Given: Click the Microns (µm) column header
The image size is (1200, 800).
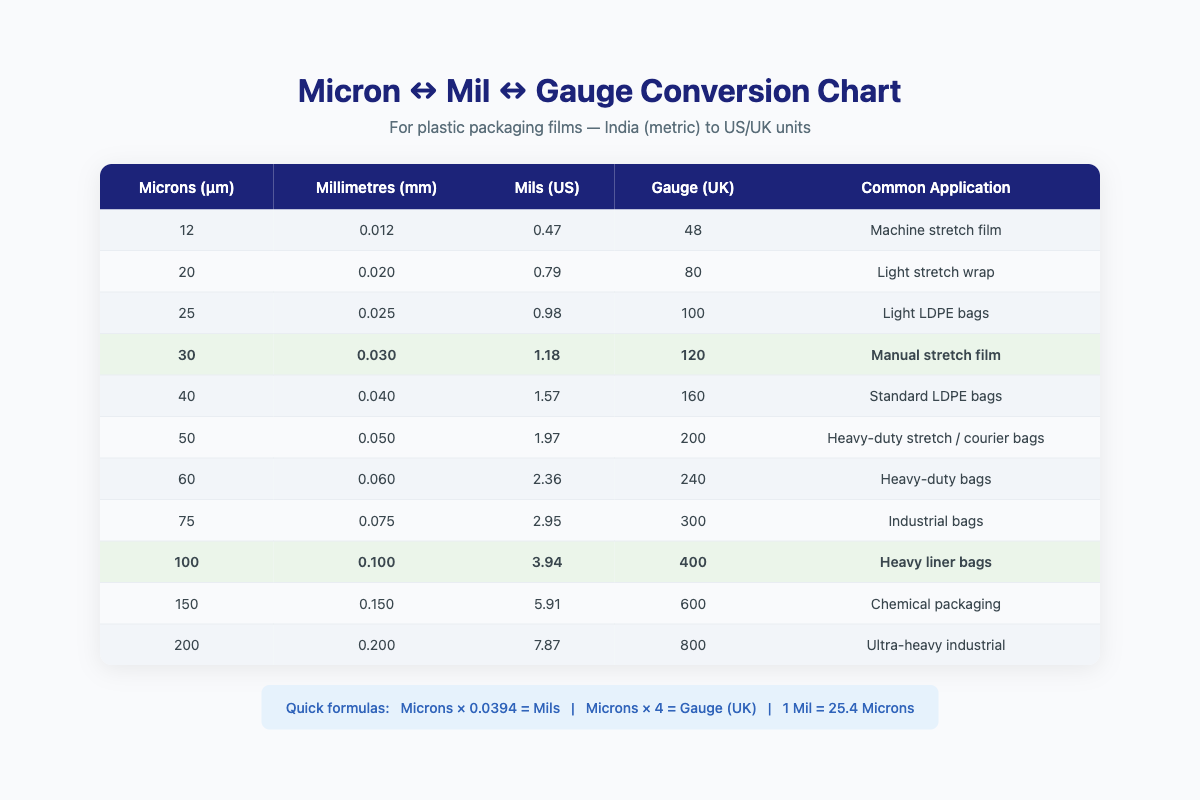Looking at the screenshot, I should click(187, 187).
